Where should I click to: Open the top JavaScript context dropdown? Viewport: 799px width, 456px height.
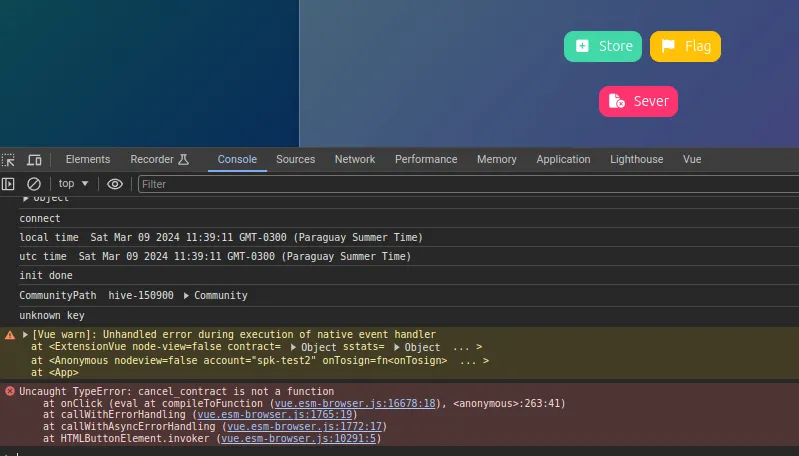coord(73,183)
